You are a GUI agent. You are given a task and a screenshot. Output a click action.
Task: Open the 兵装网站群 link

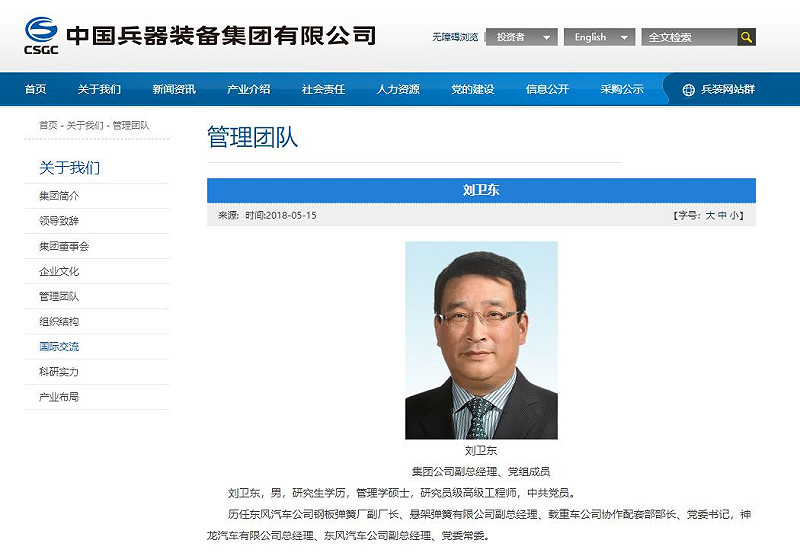click(x=728, y=89)
